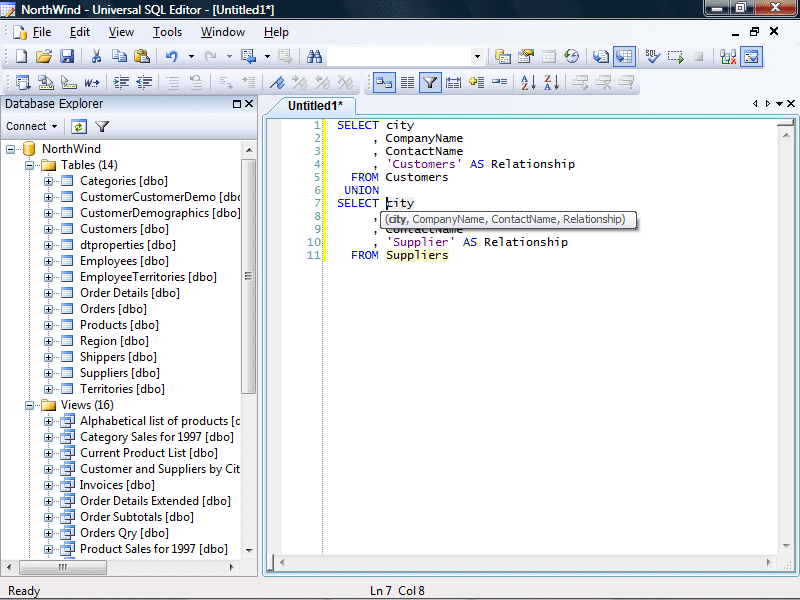Click into the toolbar search text field

point(399,57)
